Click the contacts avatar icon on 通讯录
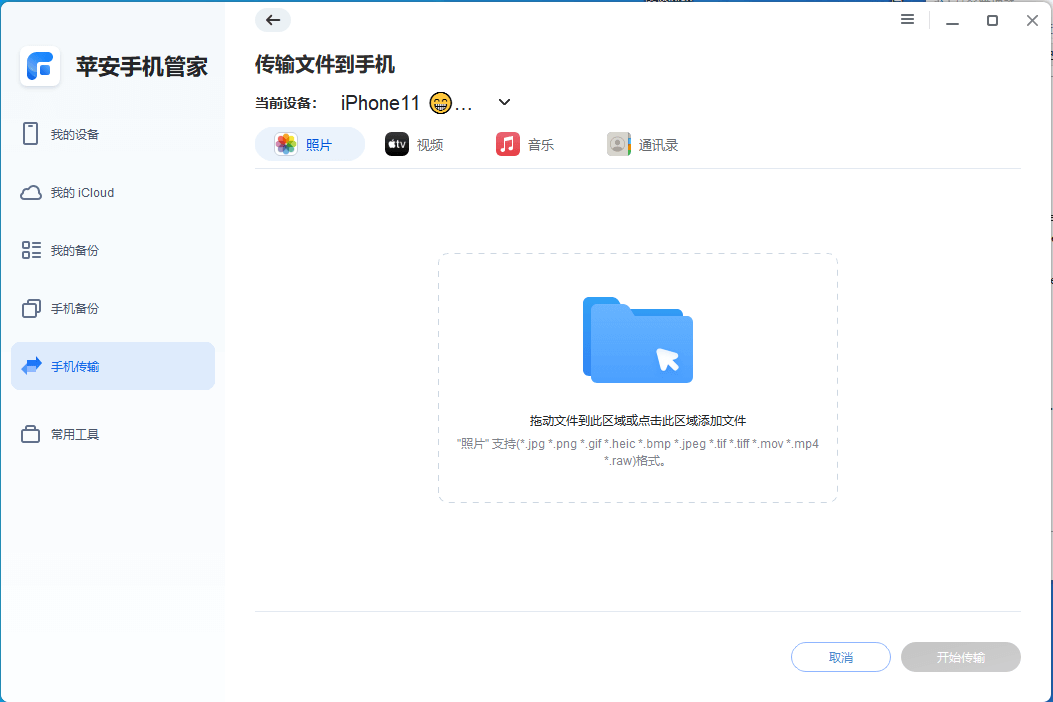The height and width of the screenshot is (702, 1053). pos(618,143)
